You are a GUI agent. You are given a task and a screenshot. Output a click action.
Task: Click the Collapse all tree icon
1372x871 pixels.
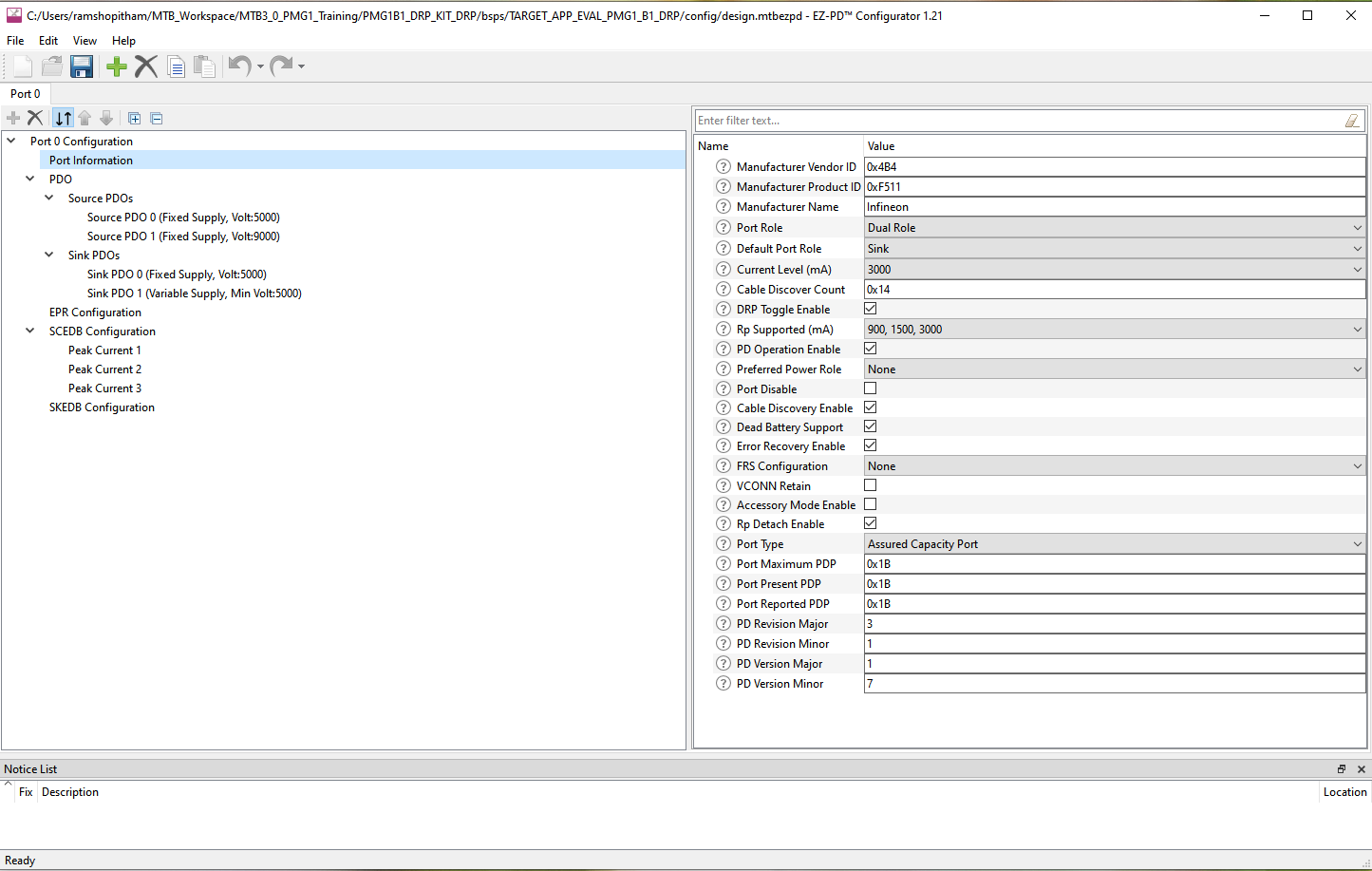coord(157,118)
